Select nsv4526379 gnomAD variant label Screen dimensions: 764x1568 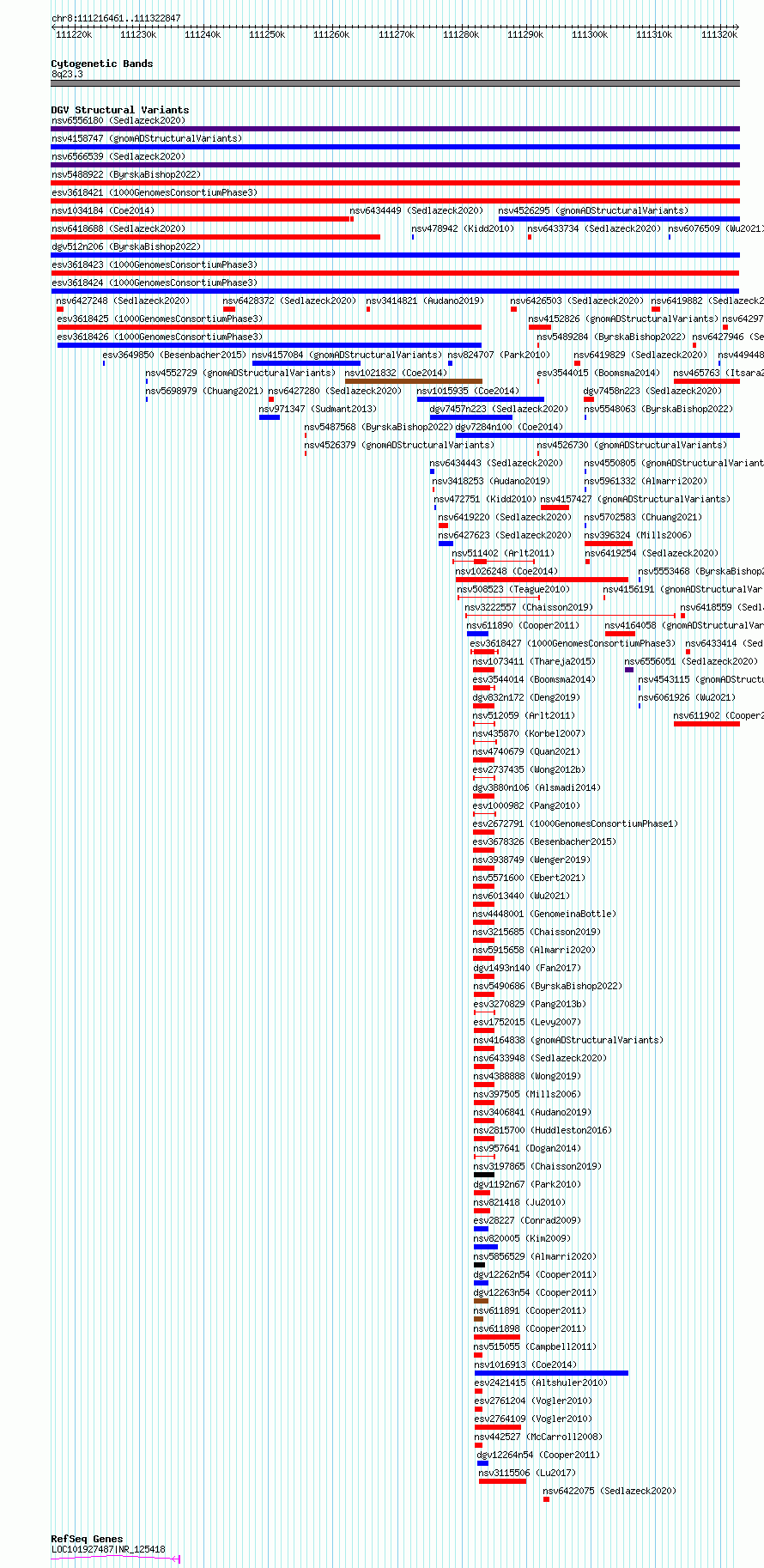399,445
